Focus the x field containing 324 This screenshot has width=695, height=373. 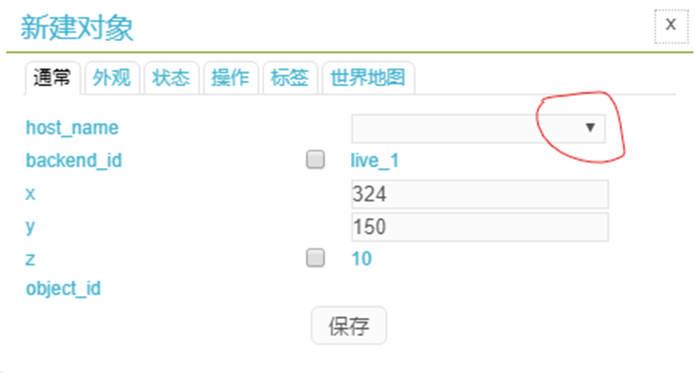480,194
